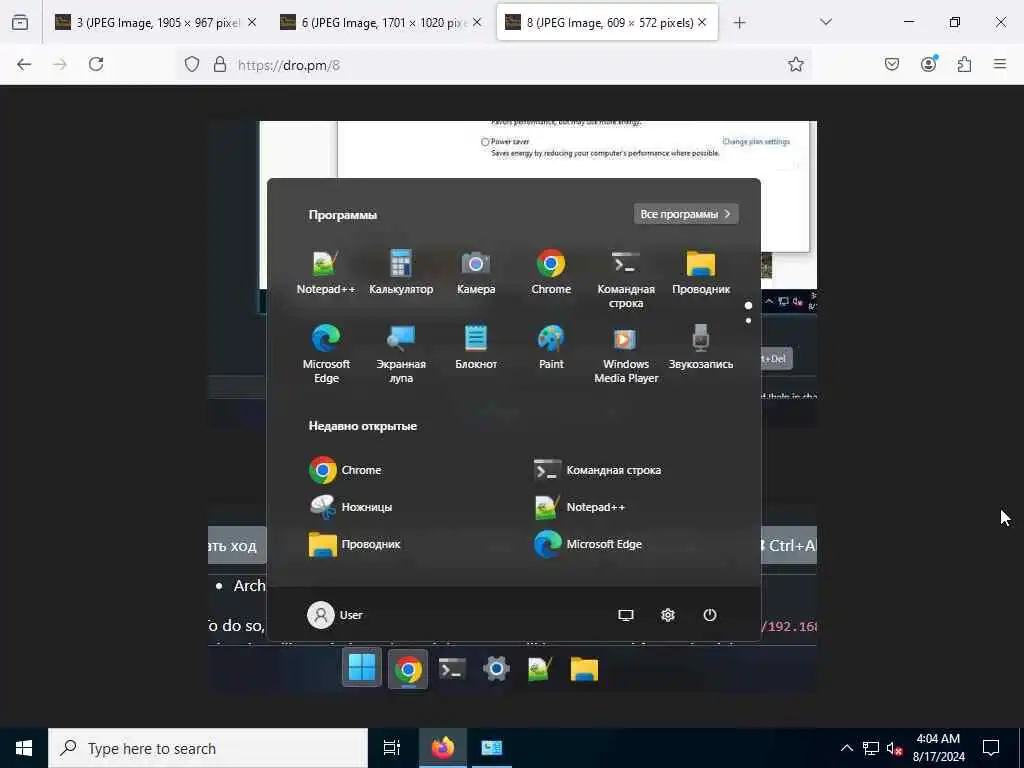The image size is (1024, 768).
Task: Open the Звукозапись recorder app
Action: 701,347
